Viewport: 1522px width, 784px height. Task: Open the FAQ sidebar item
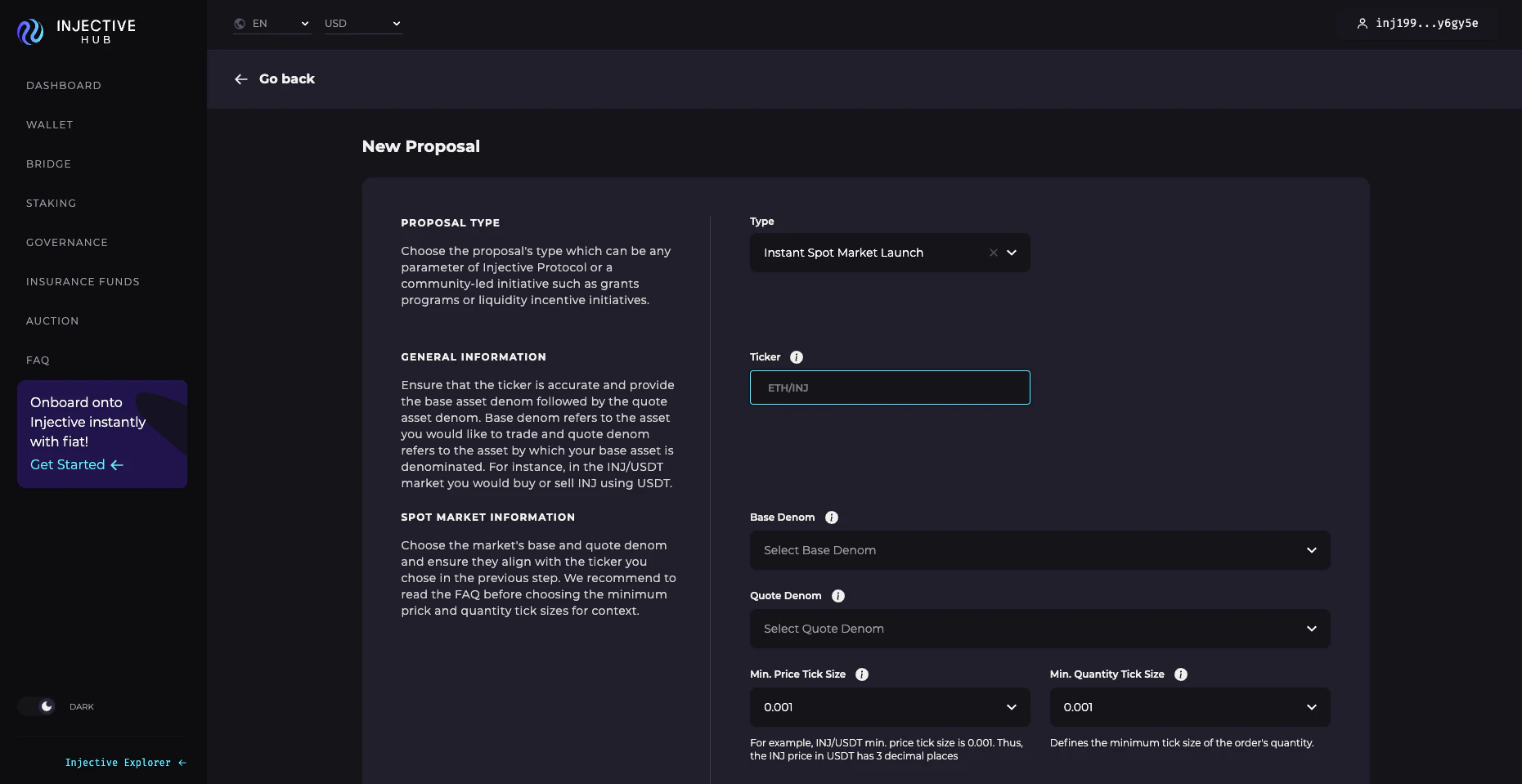[38, 361]
